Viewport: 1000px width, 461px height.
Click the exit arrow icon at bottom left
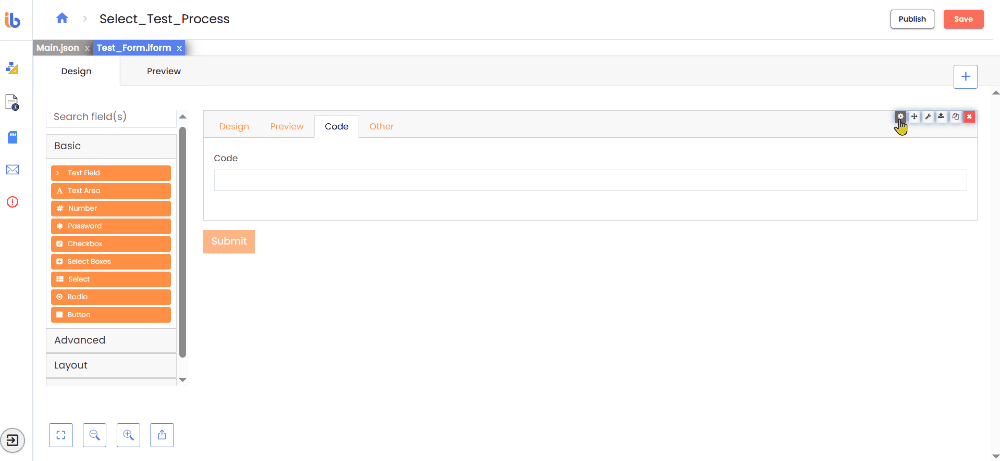[x=13, y=439]
